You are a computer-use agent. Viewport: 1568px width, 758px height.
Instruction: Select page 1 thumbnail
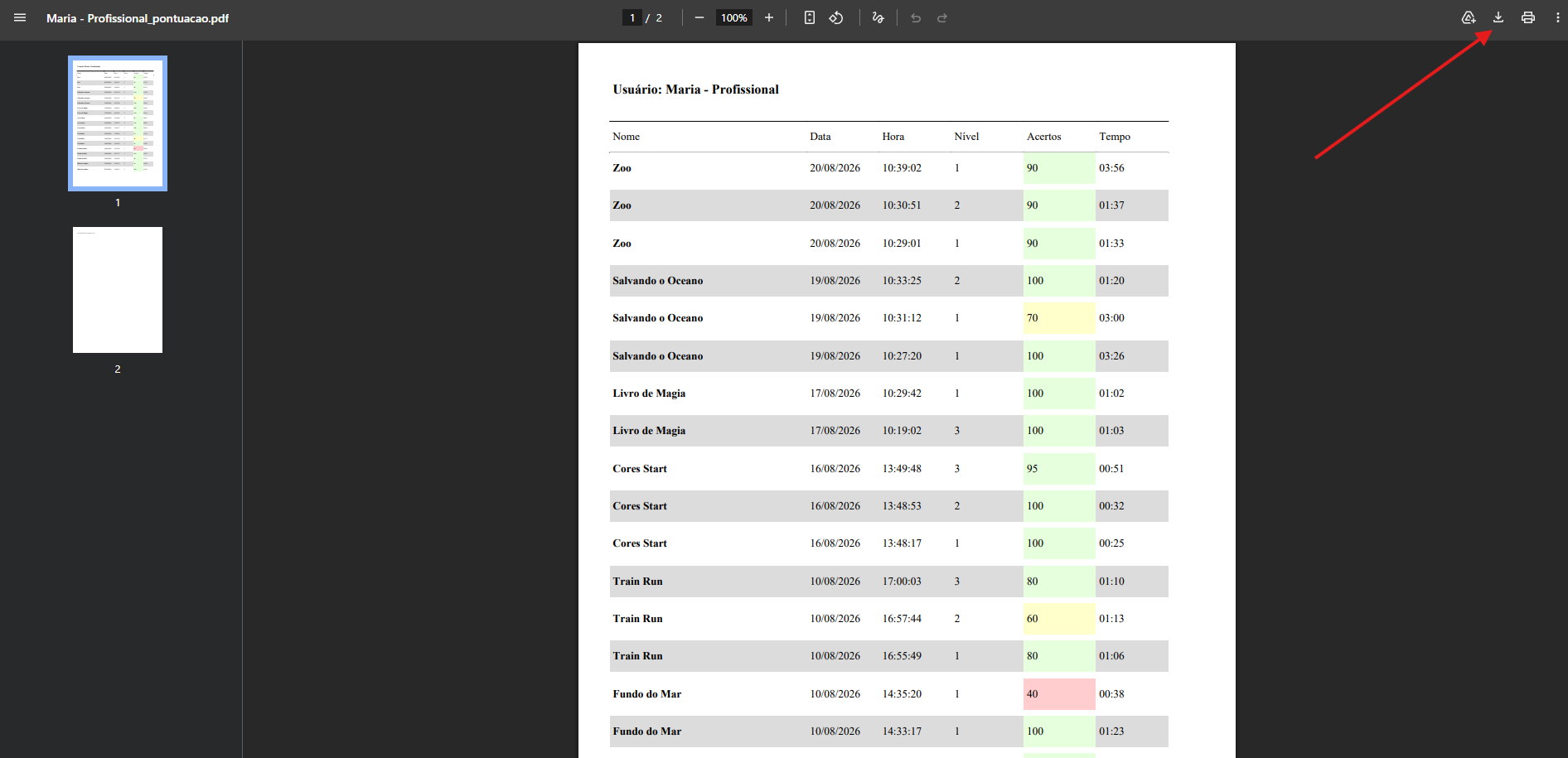coord(118,123)
